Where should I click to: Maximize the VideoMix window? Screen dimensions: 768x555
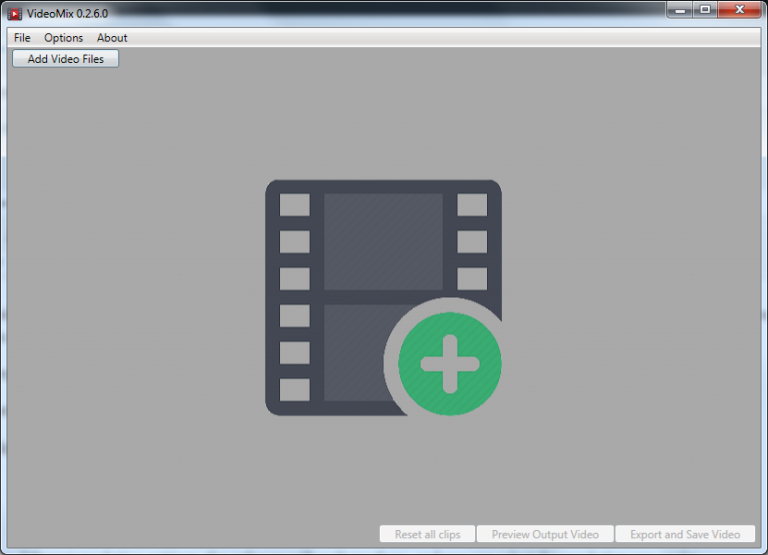(x=705, y=10)
